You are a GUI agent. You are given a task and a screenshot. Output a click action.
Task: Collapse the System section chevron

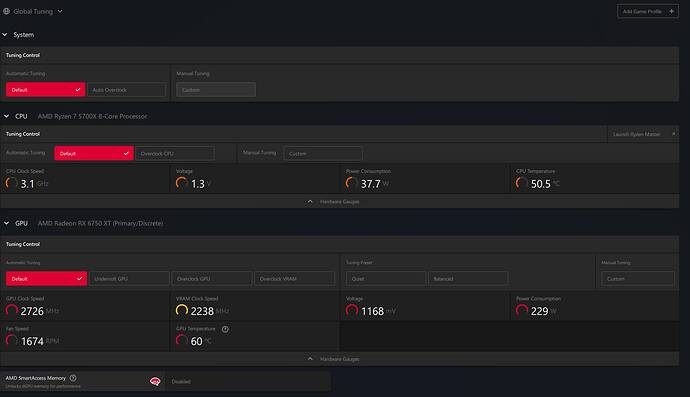click(5, 34)
